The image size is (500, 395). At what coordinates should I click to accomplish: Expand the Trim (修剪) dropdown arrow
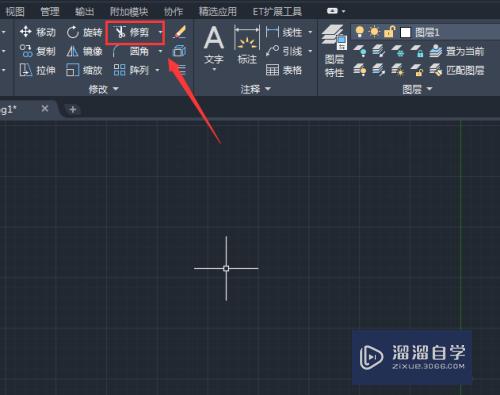click(160, 32)
